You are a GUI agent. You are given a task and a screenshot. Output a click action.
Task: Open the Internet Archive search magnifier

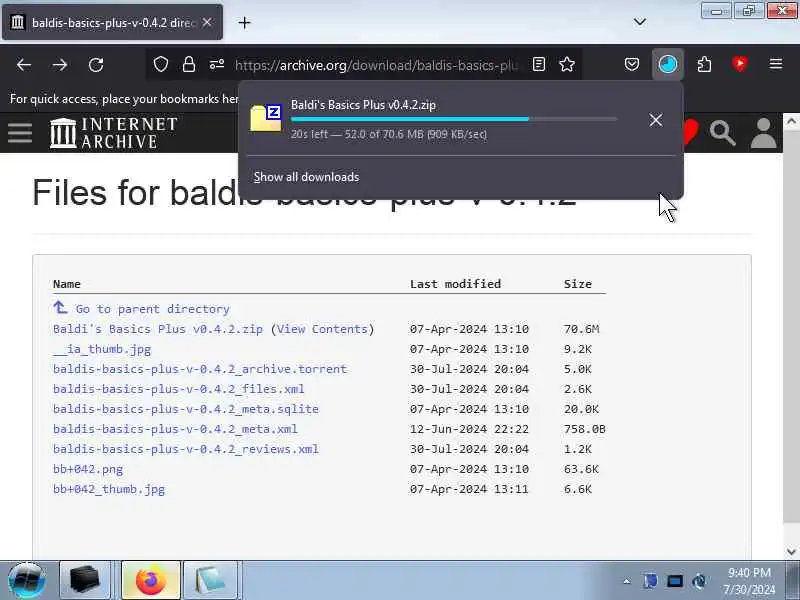pos(722,133)
